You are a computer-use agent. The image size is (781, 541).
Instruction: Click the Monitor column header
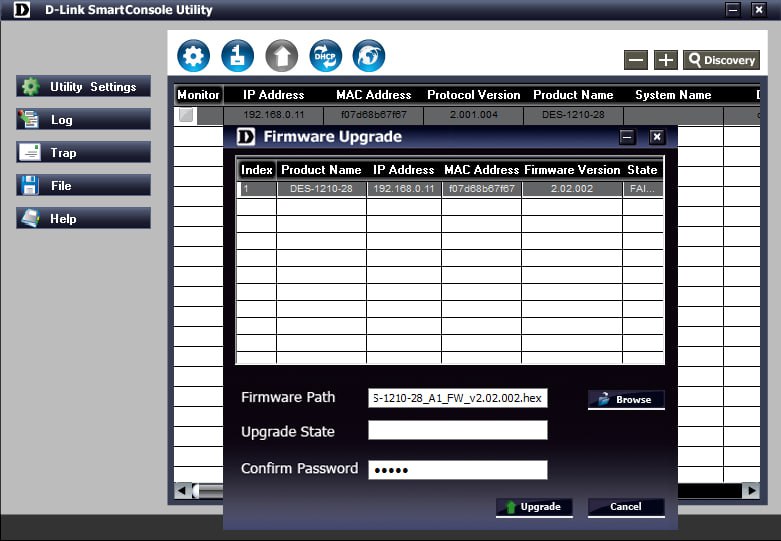point(198,95)
